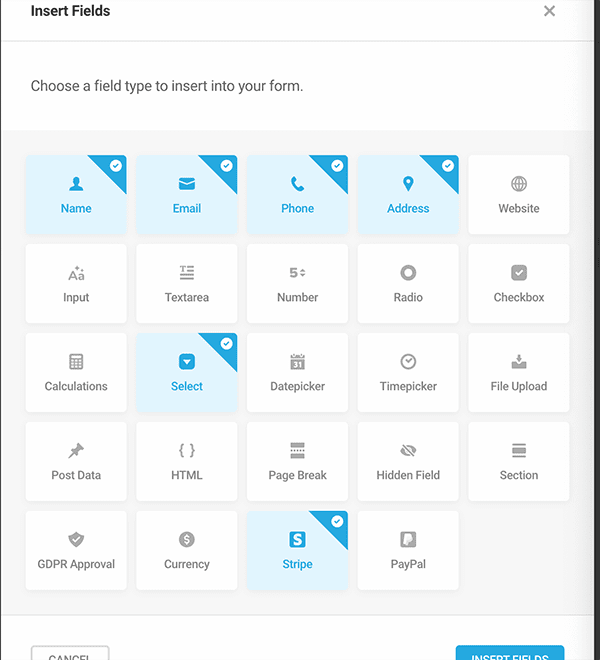Pick the Input field Aa icon
600x660 pixels.
(x=76, y=273)
